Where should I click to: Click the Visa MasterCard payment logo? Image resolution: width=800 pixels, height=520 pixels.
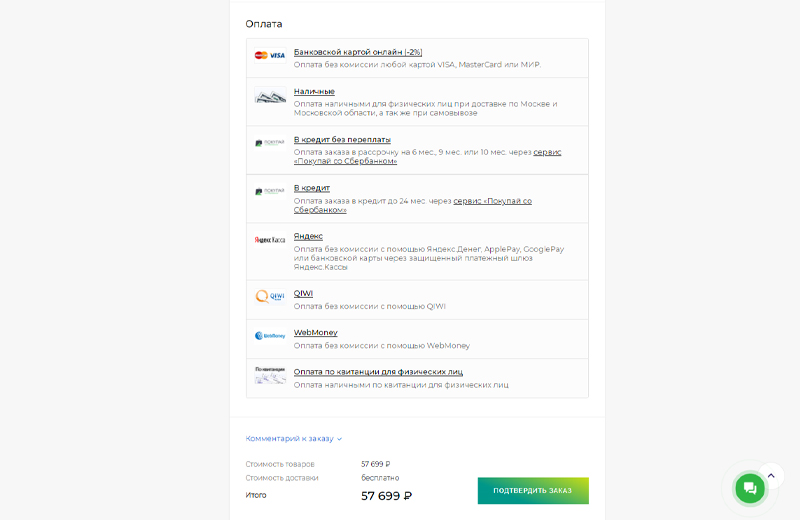point(270,55)
